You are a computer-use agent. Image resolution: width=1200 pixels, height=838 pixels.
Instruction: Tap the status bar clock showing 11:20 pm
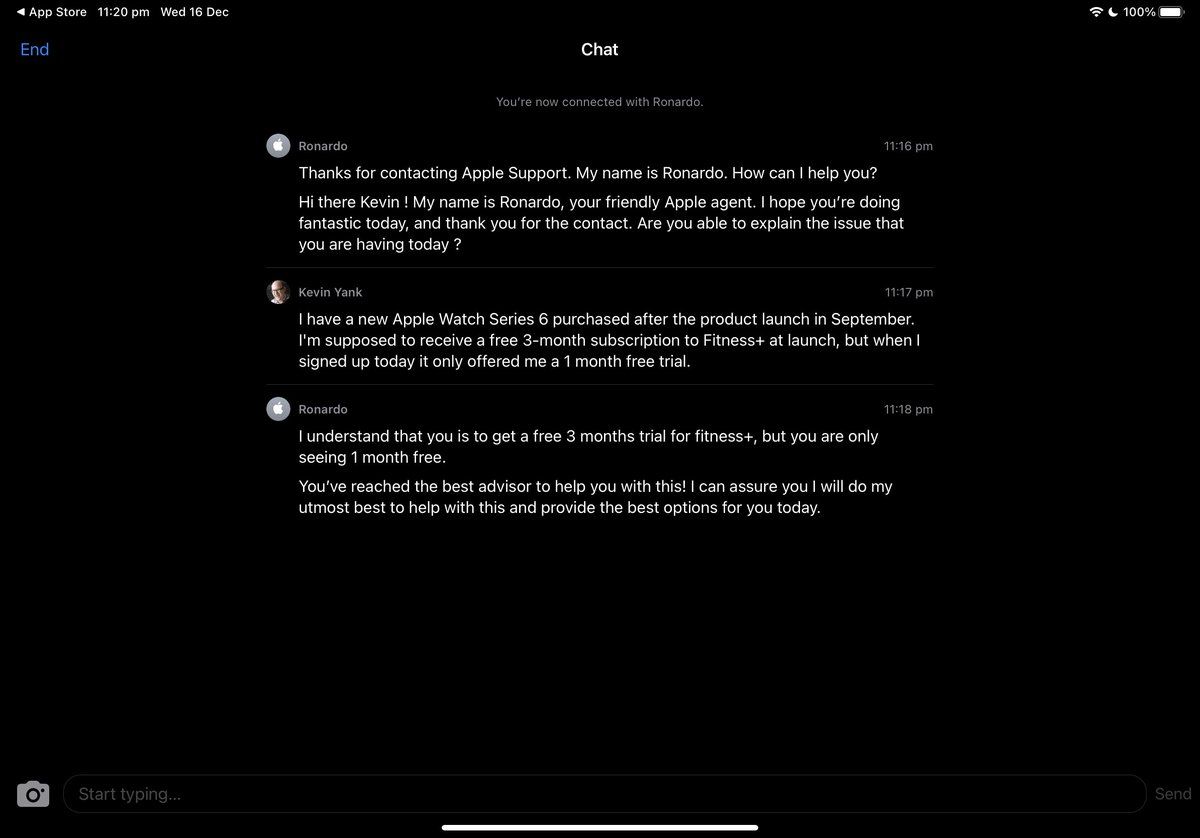coord(124,12)
